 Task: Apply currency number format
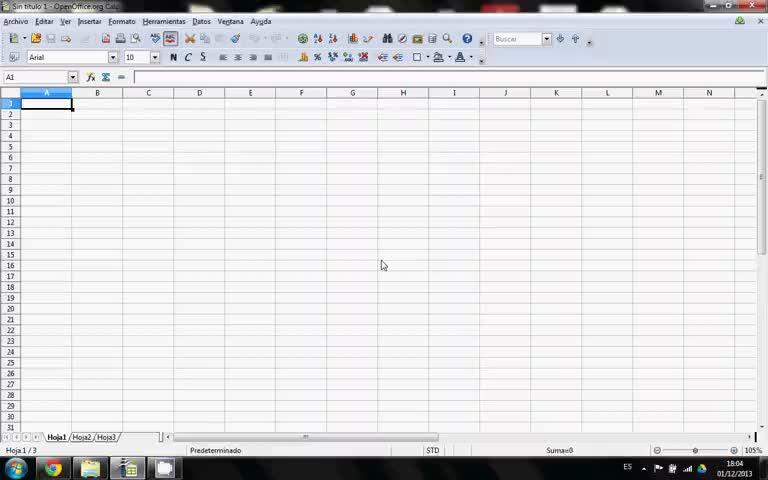click(303, 57)
